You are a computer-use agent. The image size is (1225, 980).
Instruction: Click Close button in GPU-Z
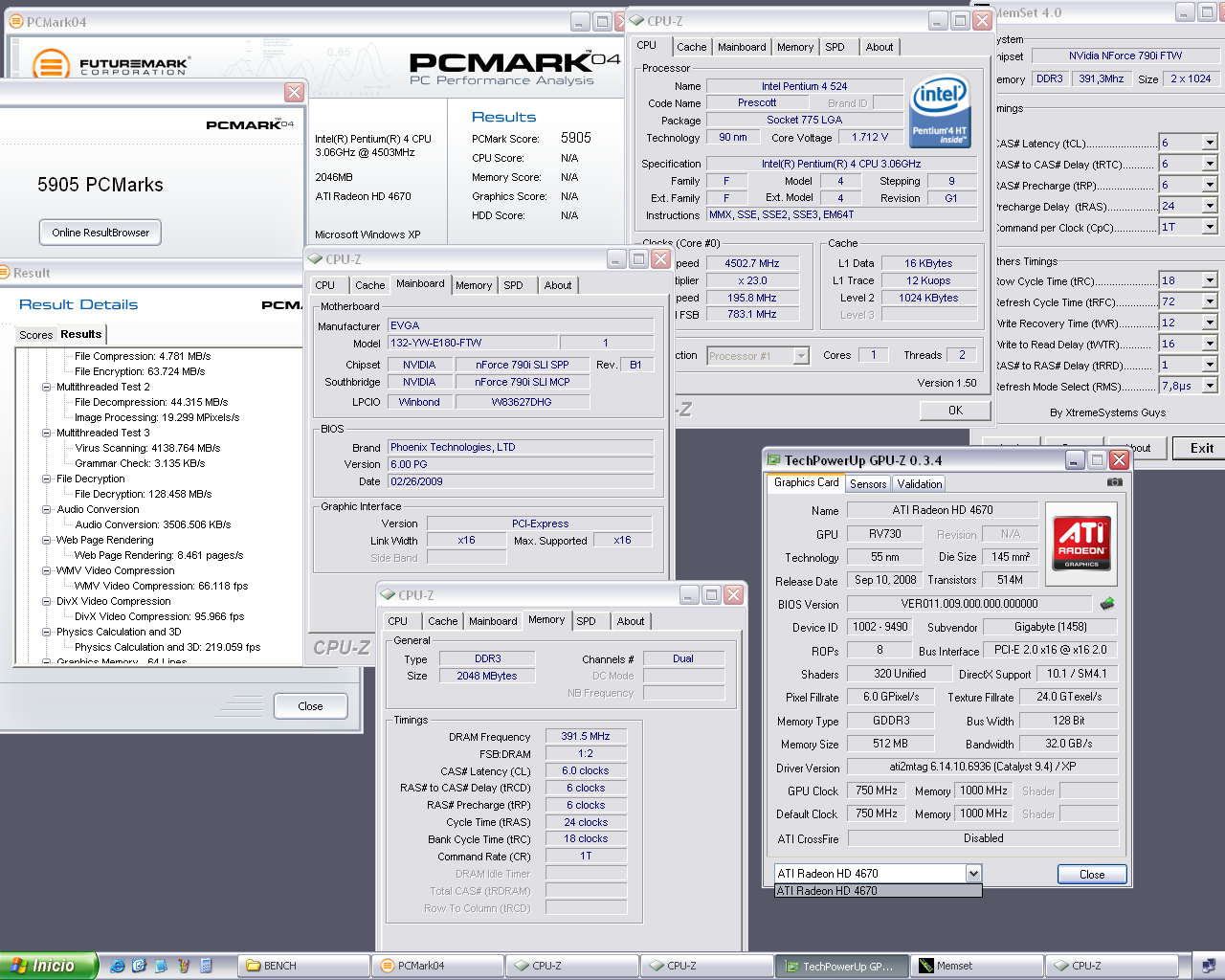pyautogui.click(x=1092, y=875)
